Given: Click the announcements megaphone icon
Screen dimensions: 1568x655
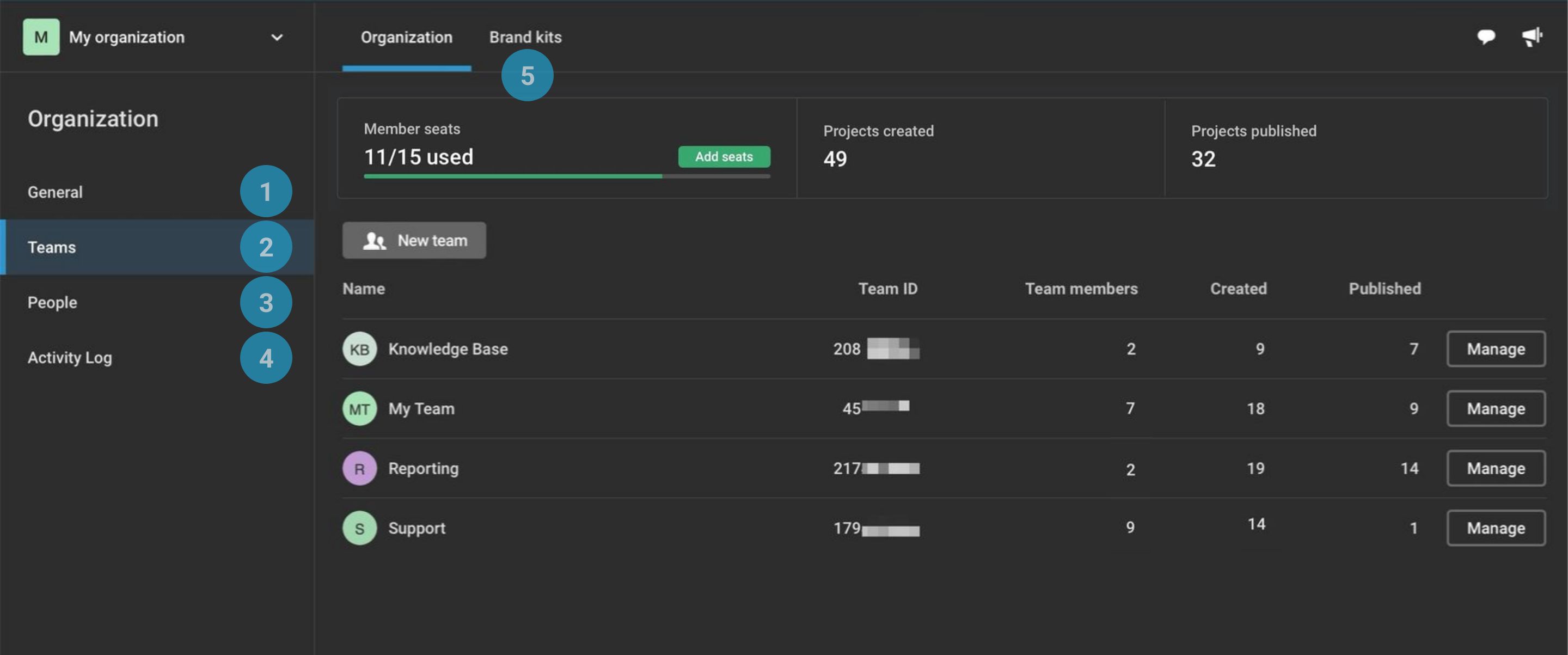Looking at the screenshot, I should 1532,36.
